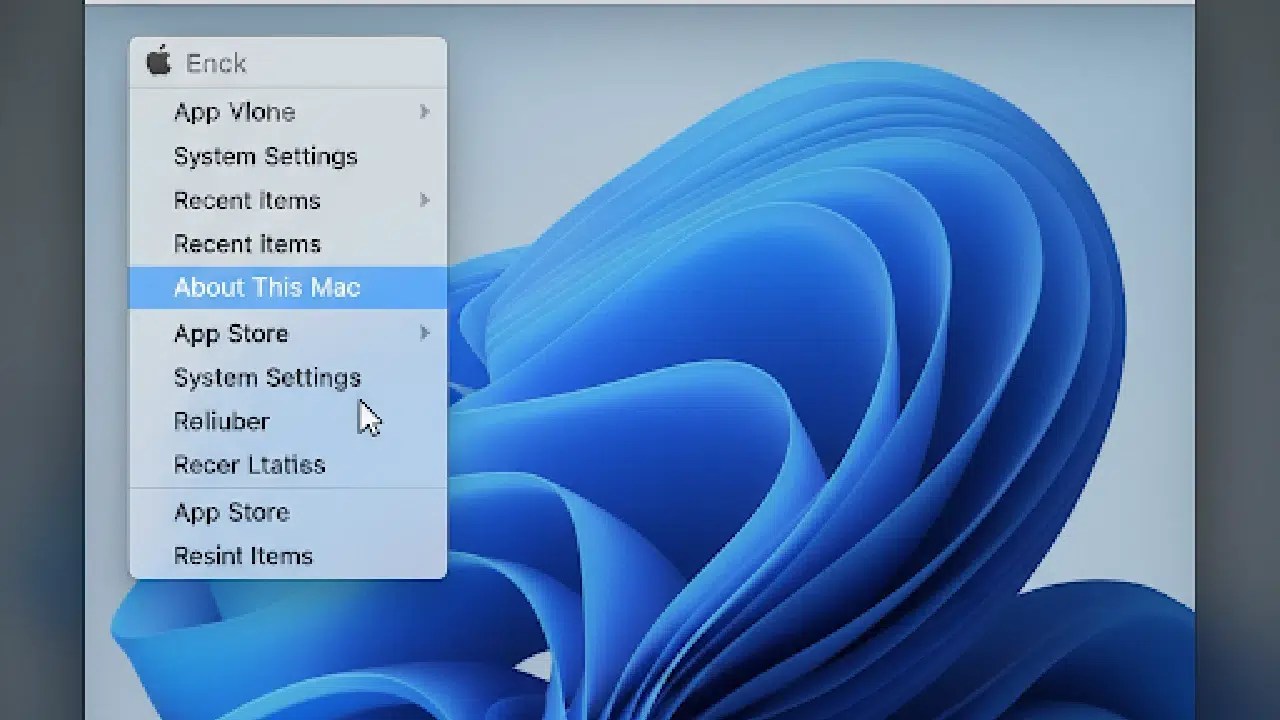Open the App Vlone menu entry
1280x720 pixels.
coord(288,112)
